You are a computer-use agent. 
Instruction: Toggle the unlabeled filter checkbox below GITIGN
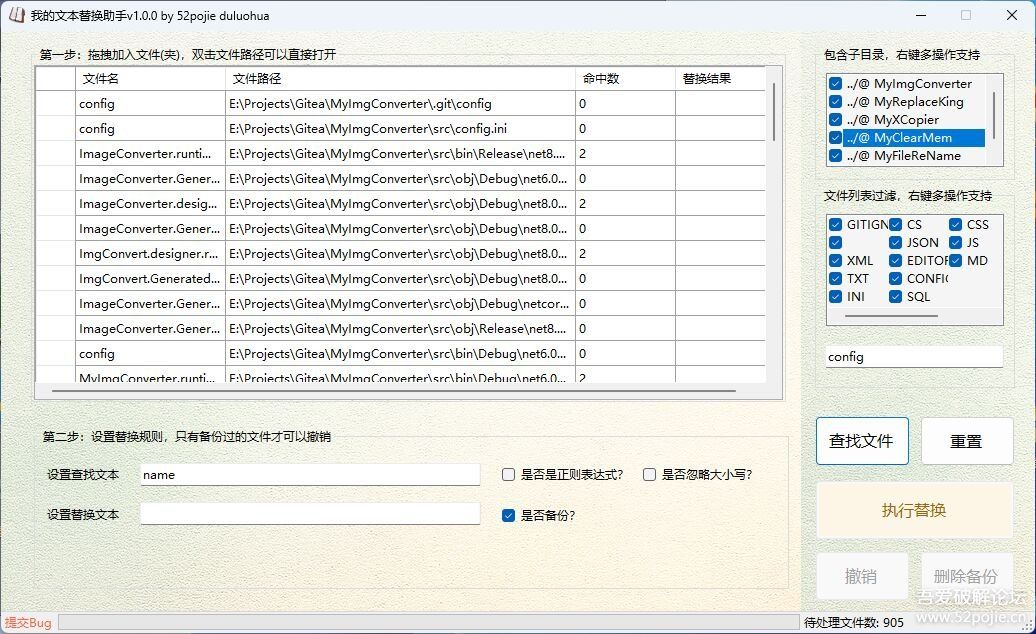[835, 242]
